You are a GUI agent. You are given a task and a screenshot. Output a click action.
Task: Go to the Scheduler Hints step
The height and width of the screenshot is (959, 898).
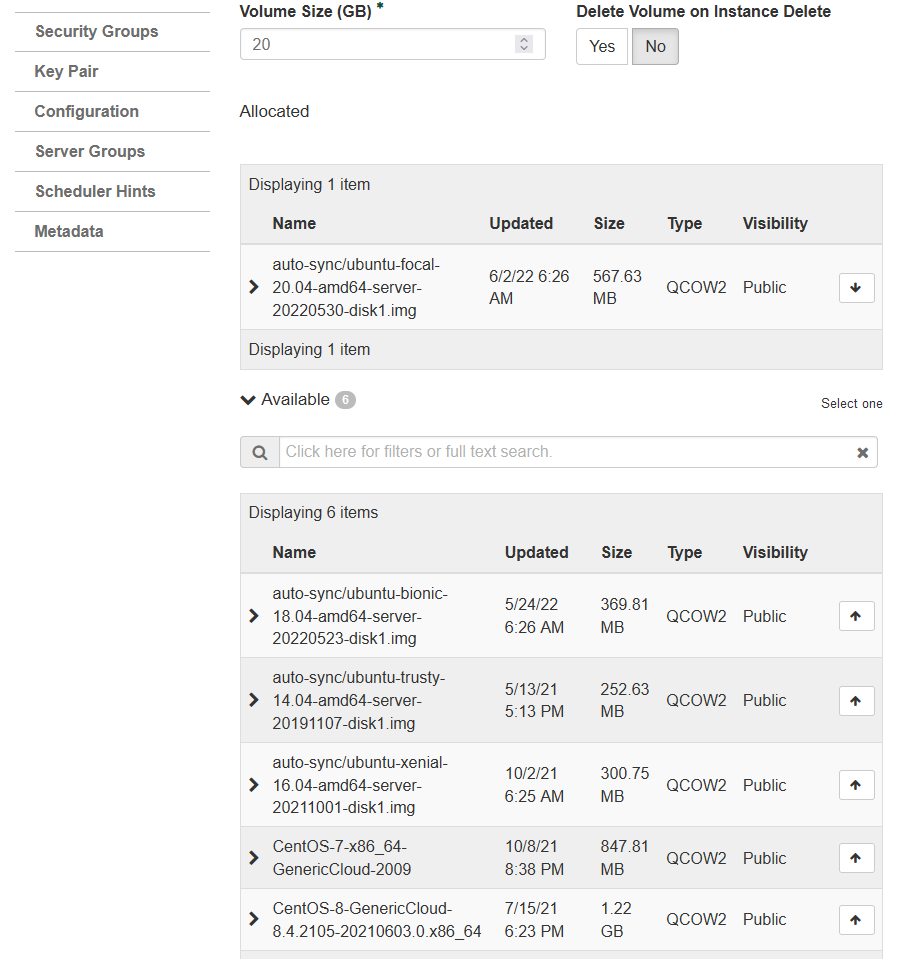pyautogui.click(x=95, y=192)
